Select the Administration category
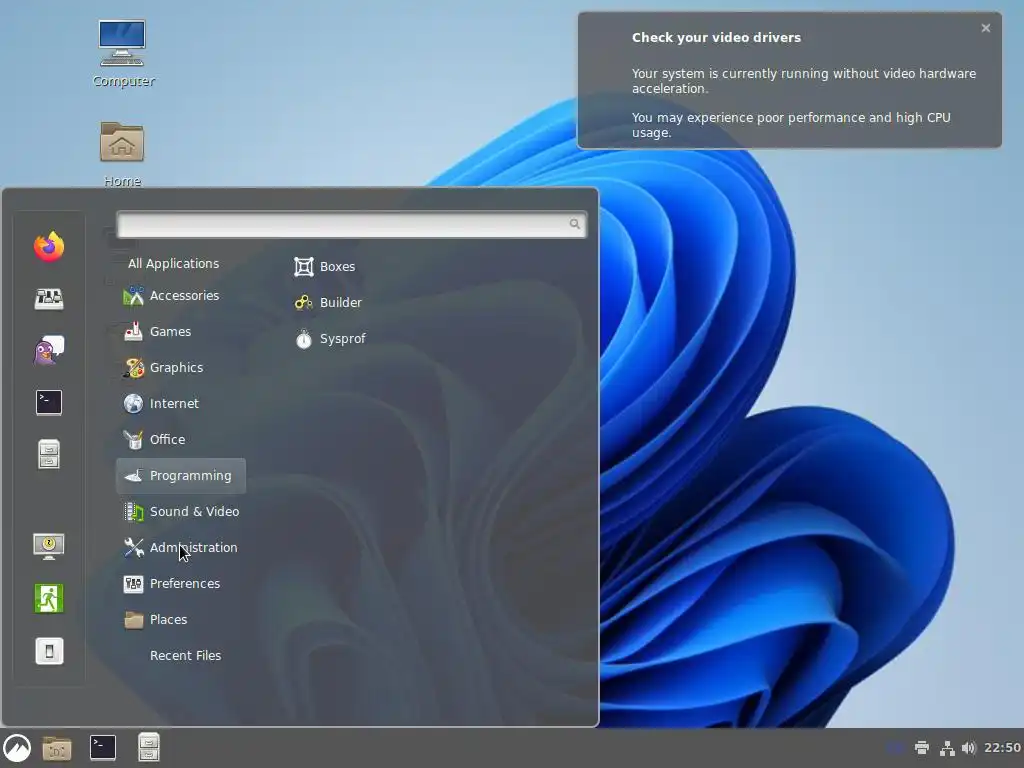The image size is (1024, 768). (181, 547)
